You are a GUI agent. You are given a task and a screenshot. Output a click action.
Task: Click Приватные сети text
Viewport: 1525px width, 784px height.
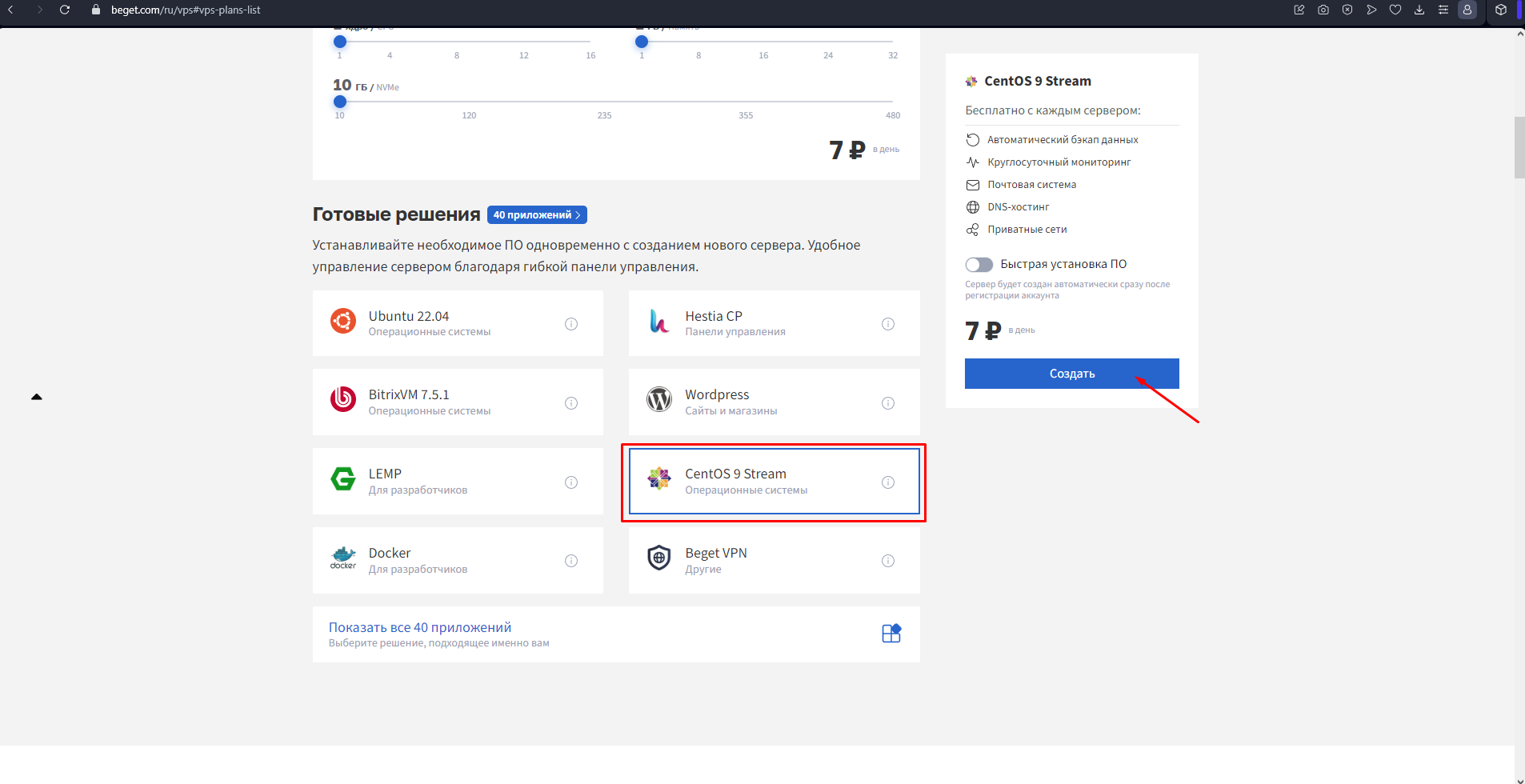coord(1027,230)
